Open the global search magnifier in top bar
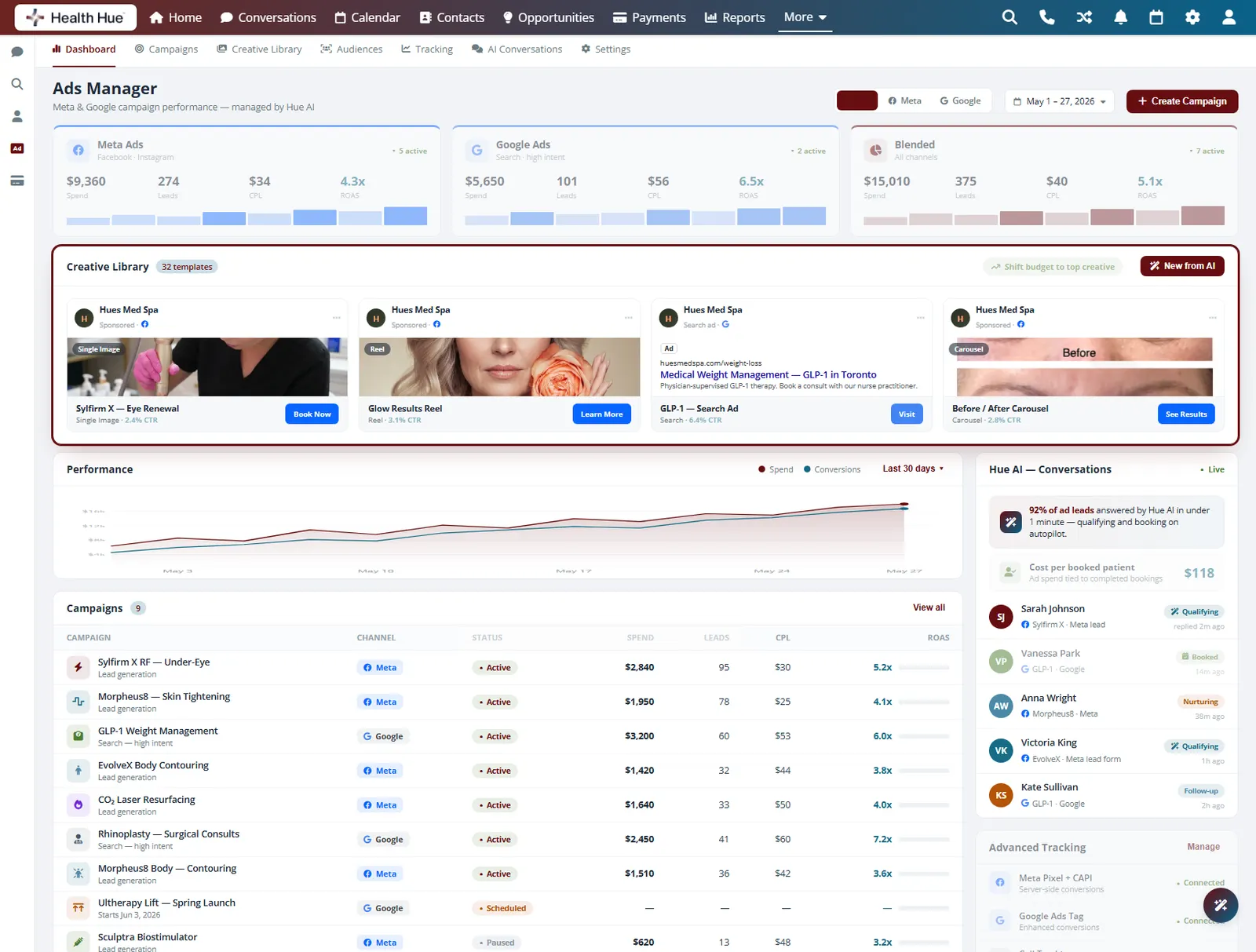The width and height of the screenshot is (1256, 952). pyautogui.click(x=1010, y=17)
